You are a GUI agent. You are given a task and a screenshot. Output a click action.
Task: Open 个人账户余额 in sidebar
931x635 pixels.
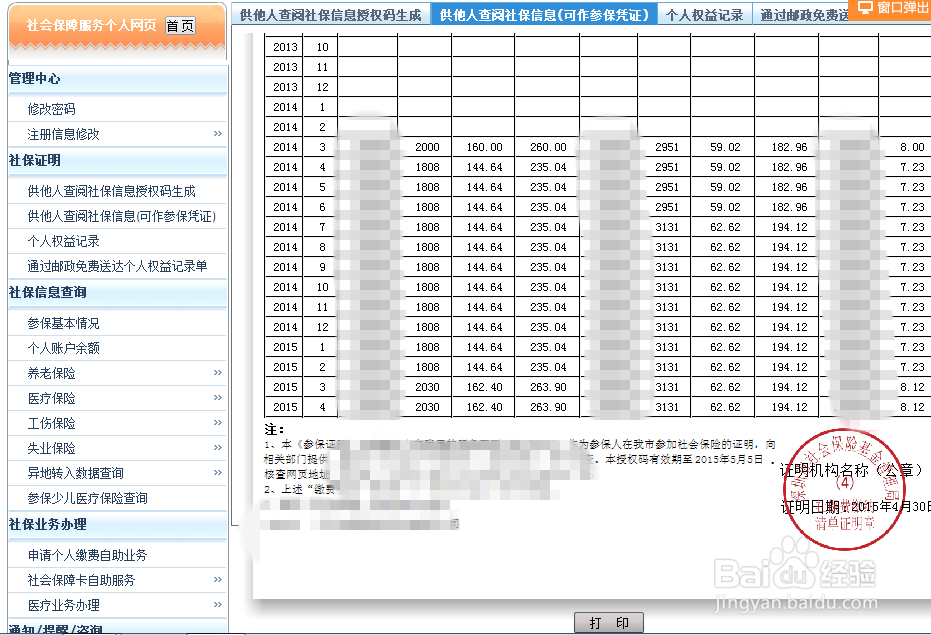pyautogui.click(x=63, y=348)
